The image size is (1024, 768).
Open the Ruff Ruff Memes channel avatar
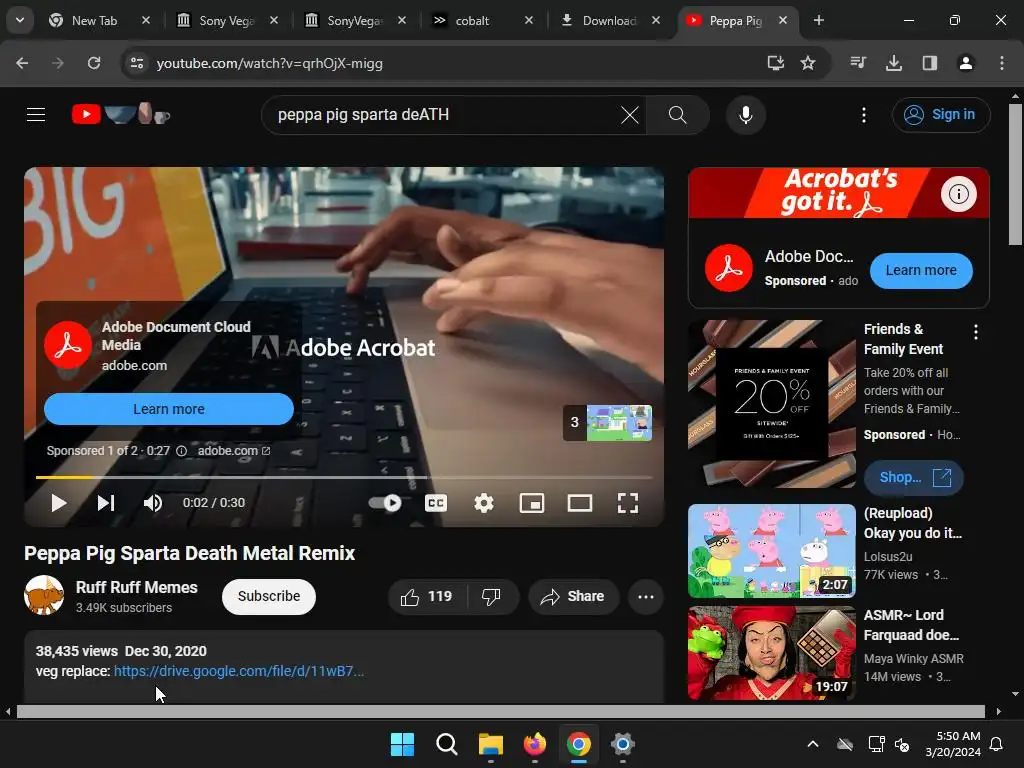click(44, 595)
